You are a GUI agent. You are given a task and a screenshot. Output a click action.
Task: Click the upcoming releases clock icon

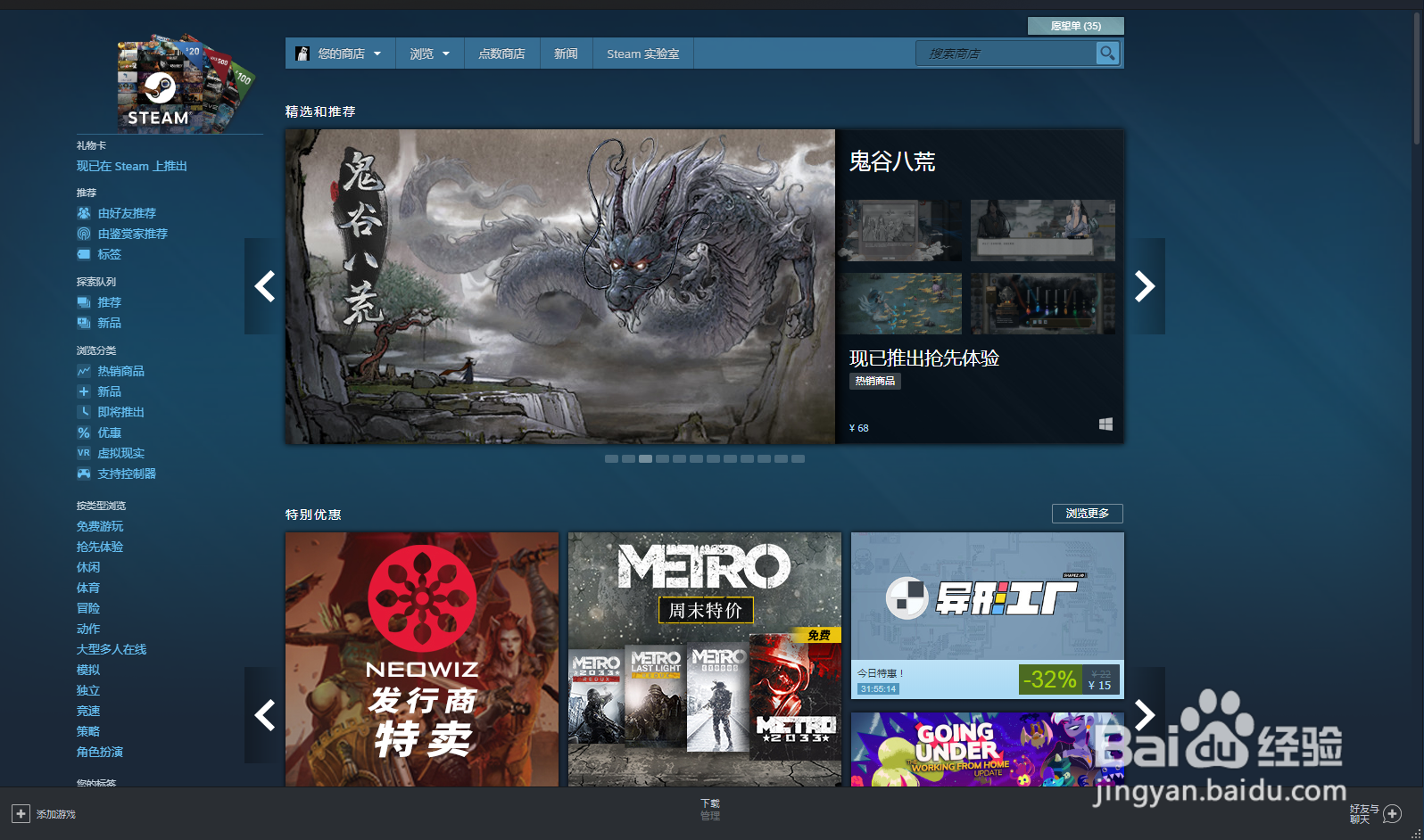84,412
